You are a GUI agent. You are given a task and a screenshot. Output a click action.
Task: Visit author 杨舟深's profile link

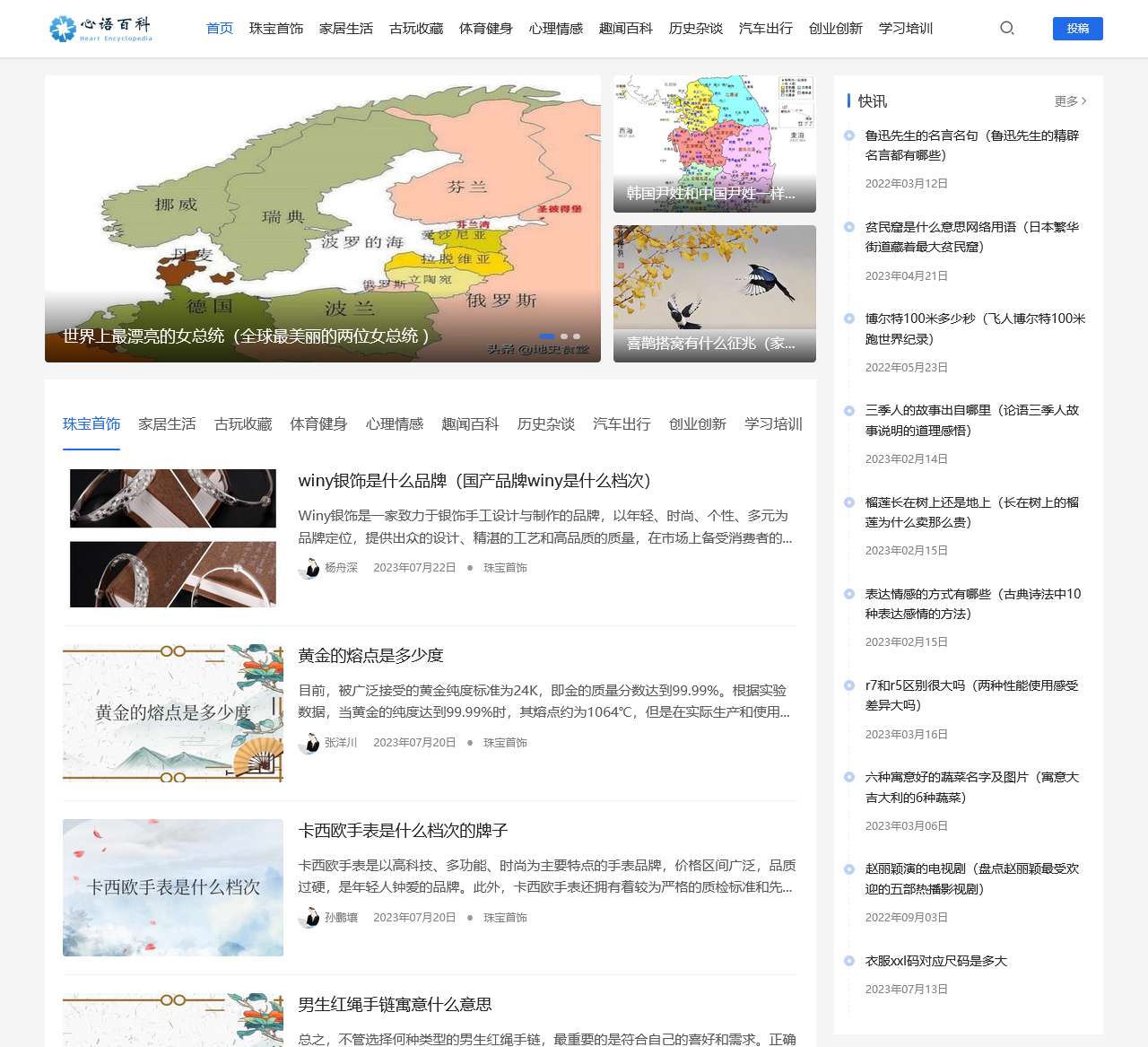click(x=341, y=568)
